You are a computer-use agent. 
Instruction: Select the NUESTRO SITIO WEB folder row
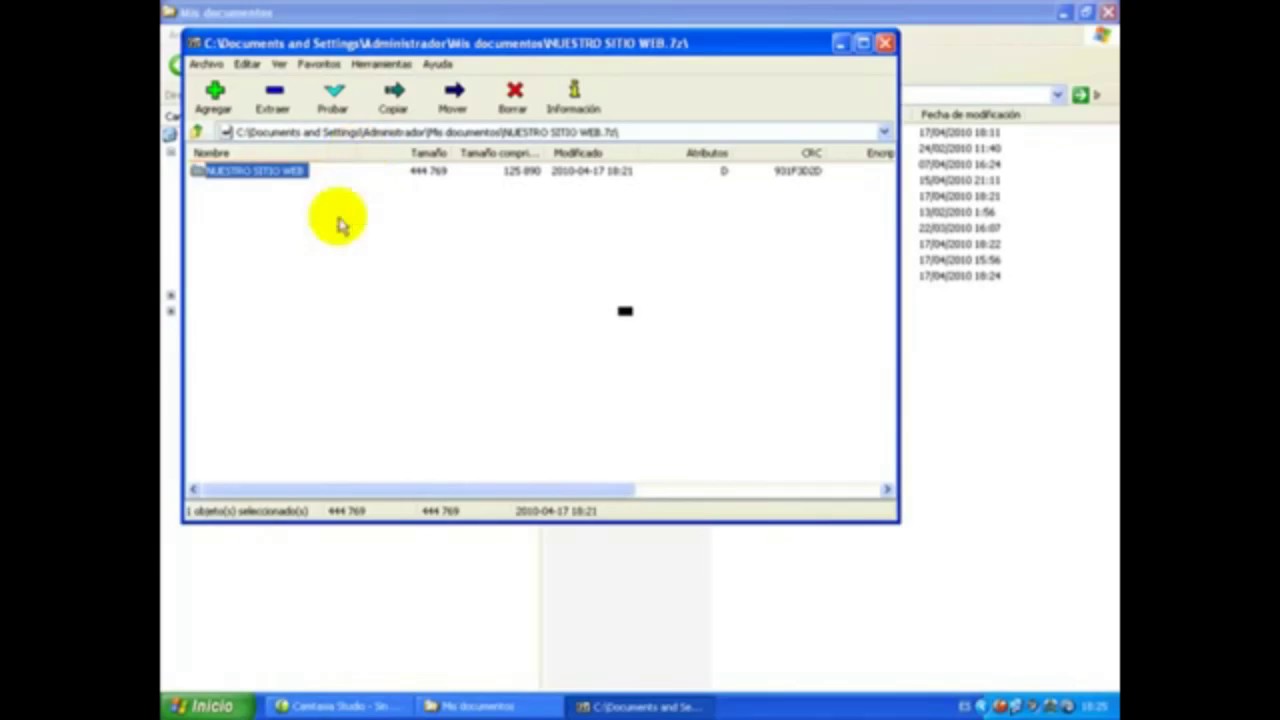click(x=540, y=171)
